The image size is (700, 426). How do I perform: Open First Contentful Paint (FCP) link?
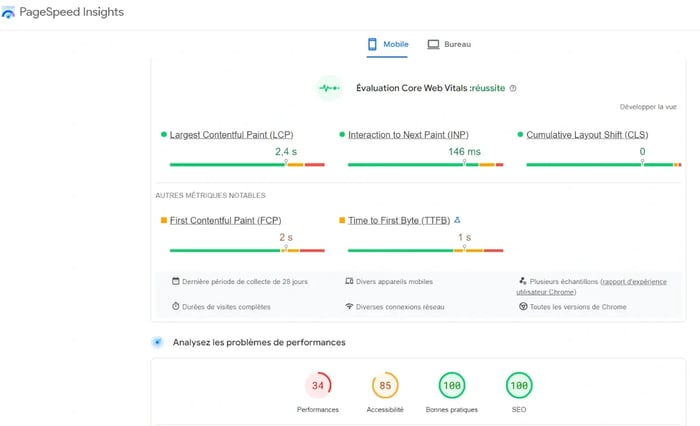pyautogui.click(x=225, y=220)
